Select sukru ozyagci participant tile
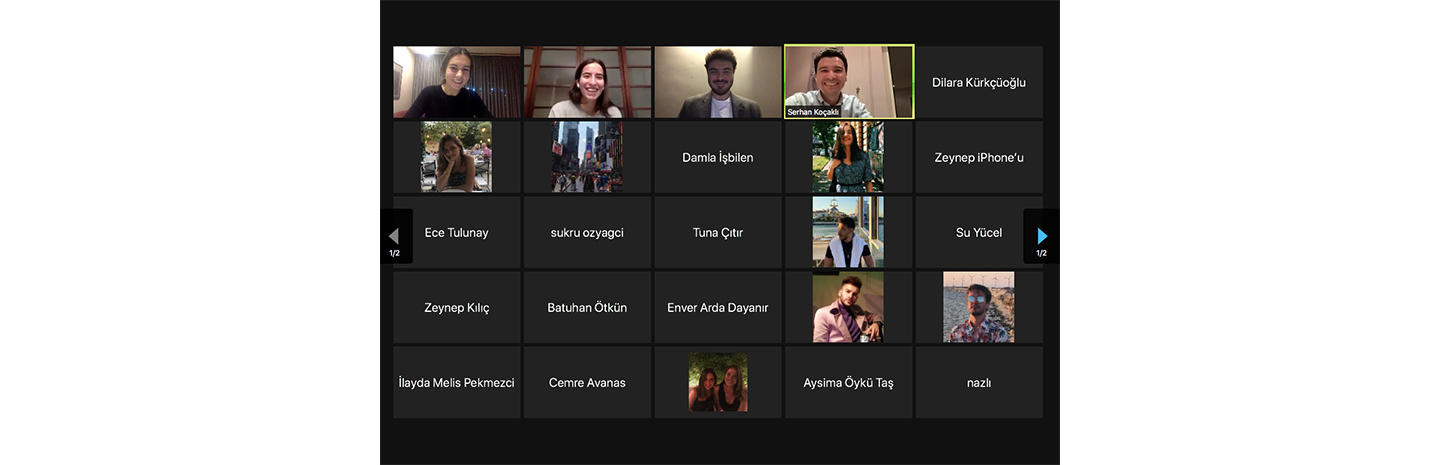This screenshot has height=465, width=1440. tap(587, 232)
